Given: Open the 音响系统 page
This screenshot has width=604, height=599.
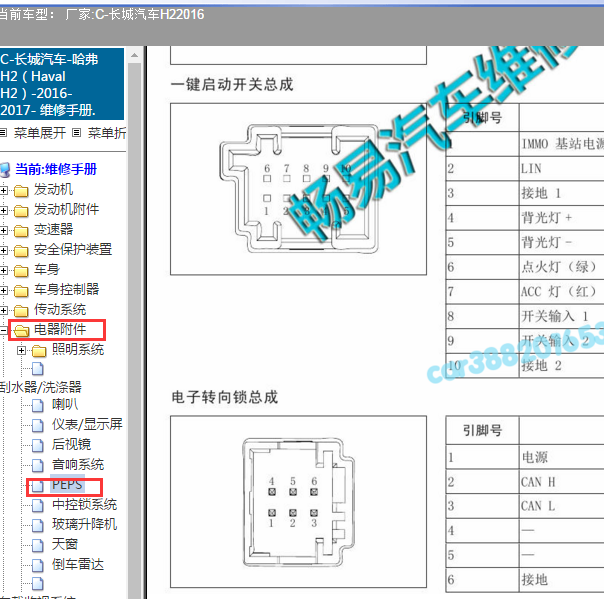Looking at the screenshot, I should coord(78,464).
